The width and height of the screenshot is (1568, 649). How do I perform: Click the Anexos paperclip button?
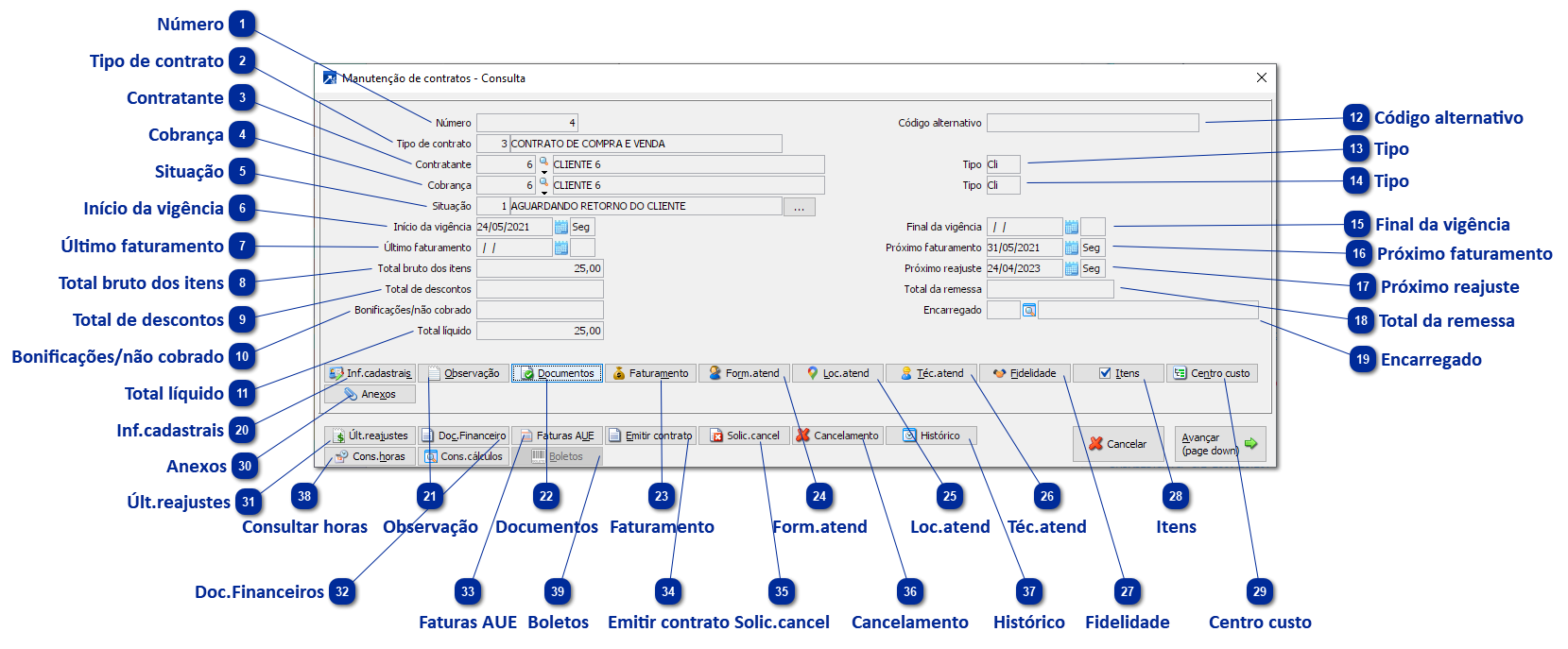pyautogui.click(x=370, y=394)
